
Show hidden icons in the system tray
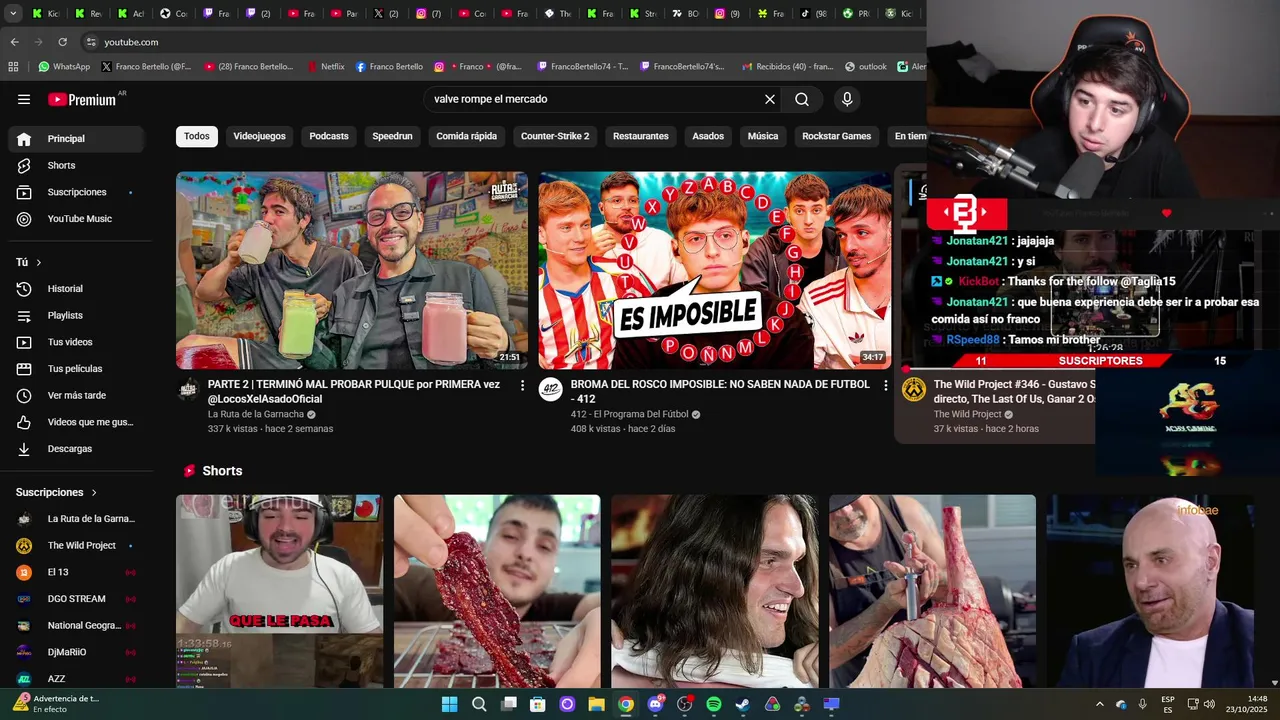1099,704
